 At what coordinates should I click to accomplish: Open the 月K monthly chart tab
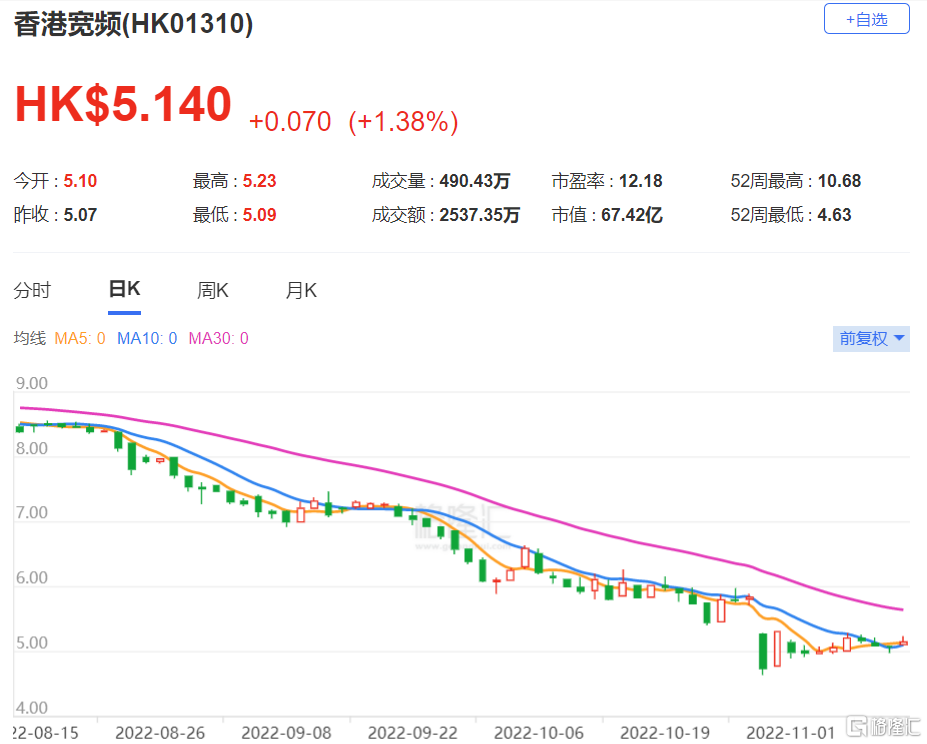[301, 290]
